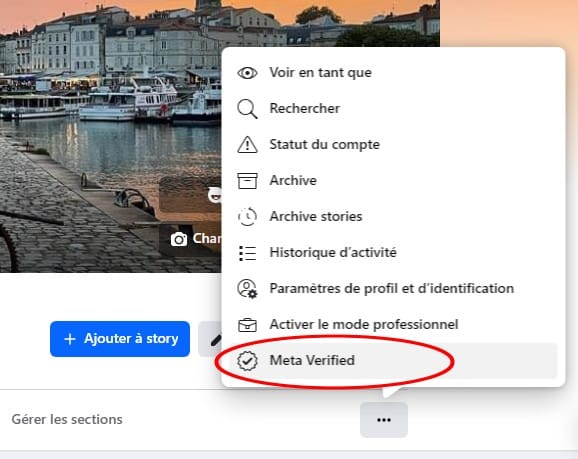The image size is (578, 459).
Task: Click the profile gear icon for Paramètres
Action: coord(247,289)
